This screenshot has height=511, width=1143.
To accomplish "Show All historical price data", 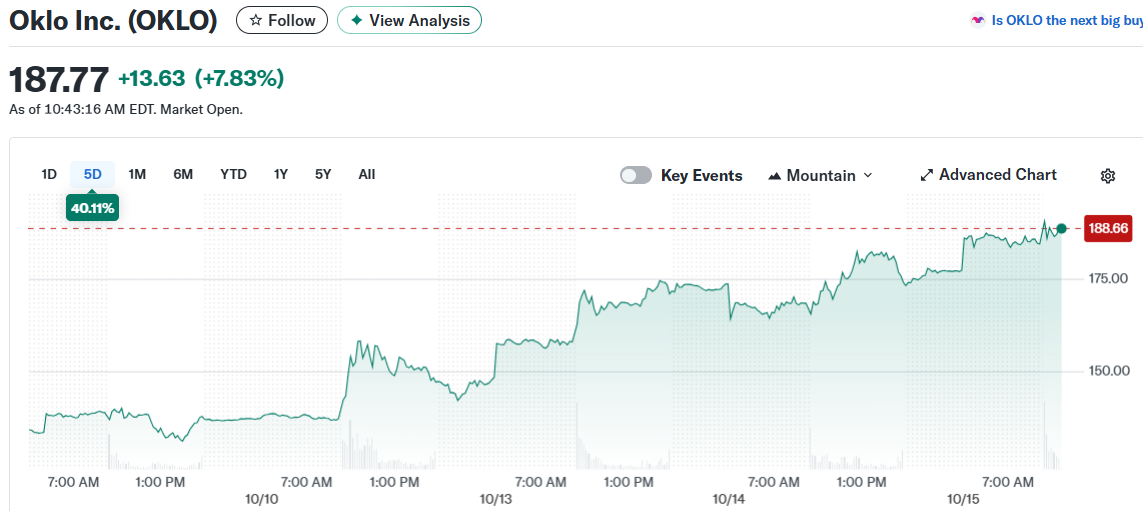I will [x=367, y=174].
